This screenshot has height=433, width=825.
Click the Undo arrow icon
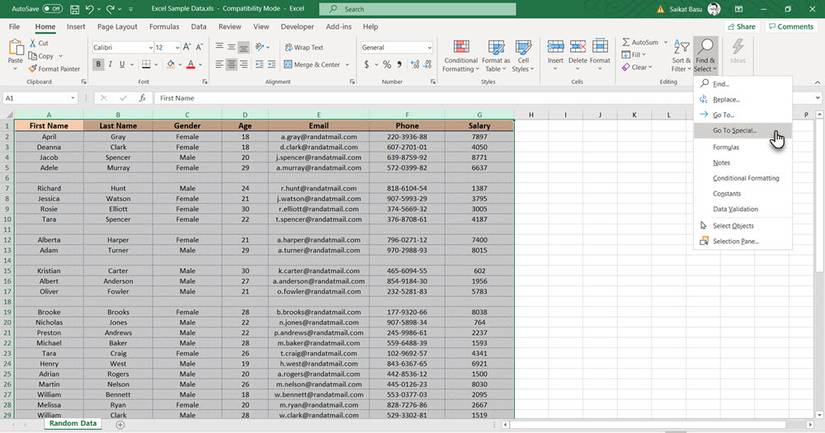90,9
